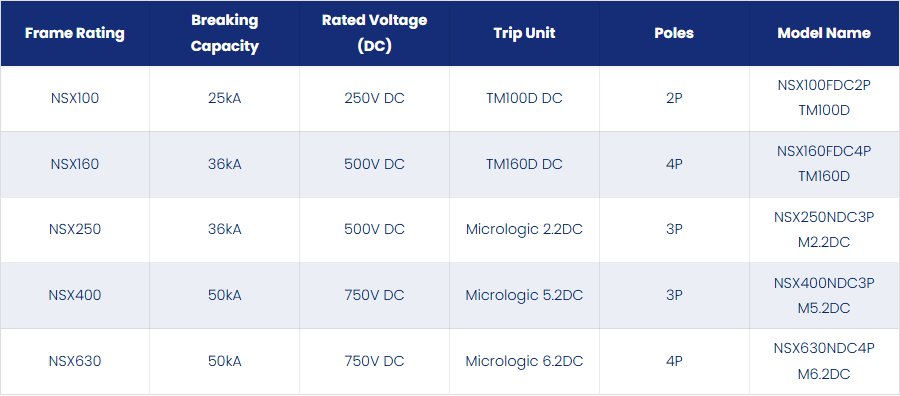
Task: Select the NSX100 frame rating cell
Action: tap(75, 99)
